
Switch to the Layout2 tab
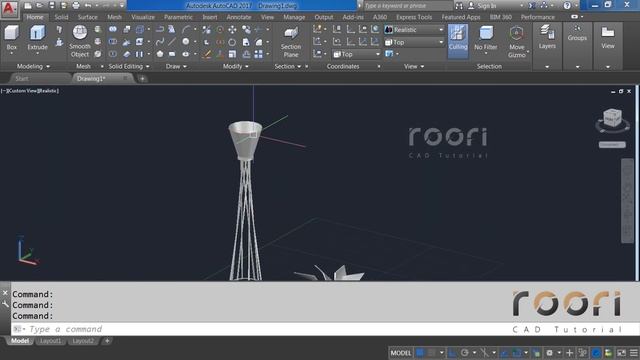(x=83, y=341)
